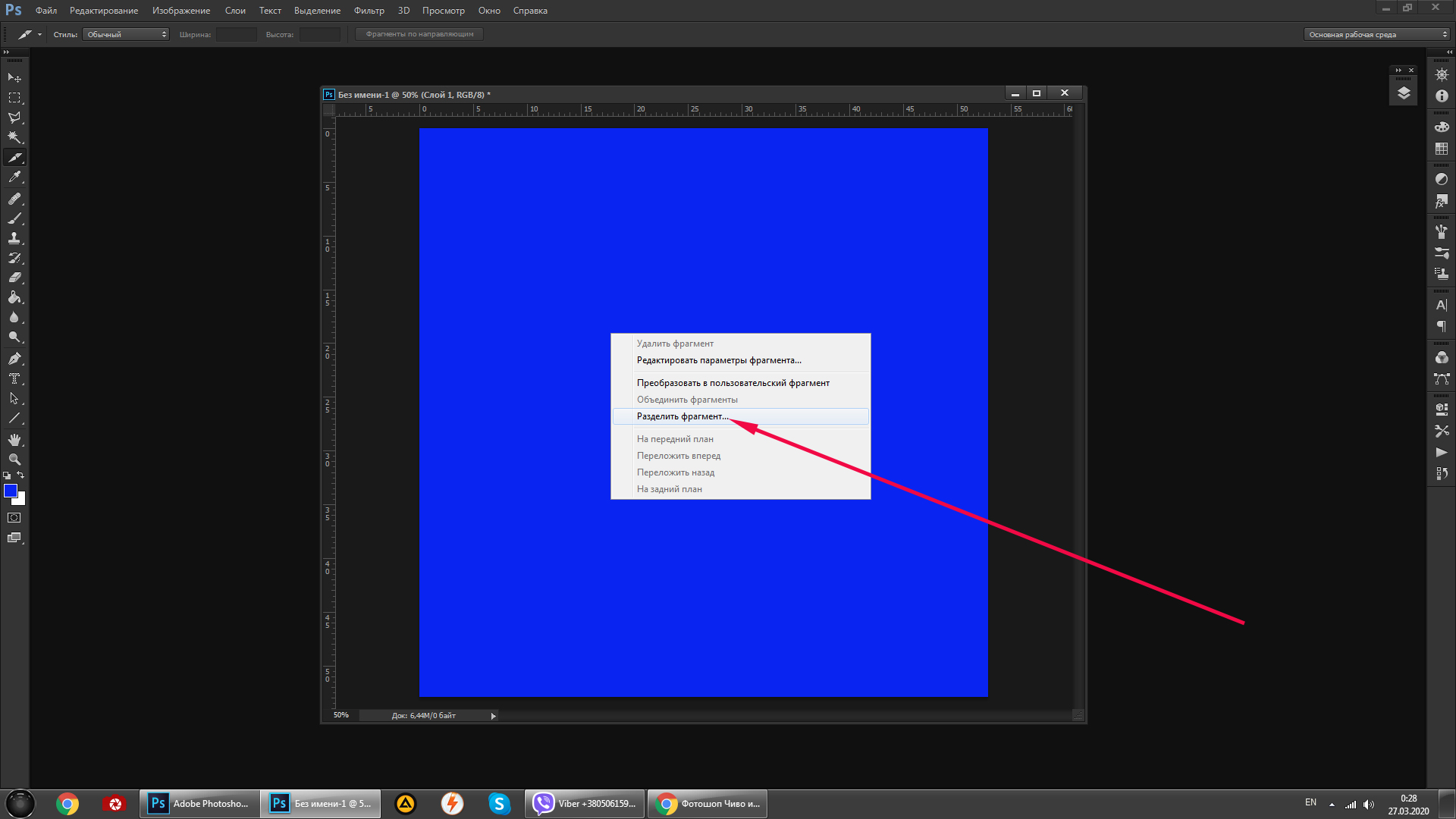Viewport: 1456px width, 819px height.
Task: Open the Layers panel icon
Action: 1404,93
